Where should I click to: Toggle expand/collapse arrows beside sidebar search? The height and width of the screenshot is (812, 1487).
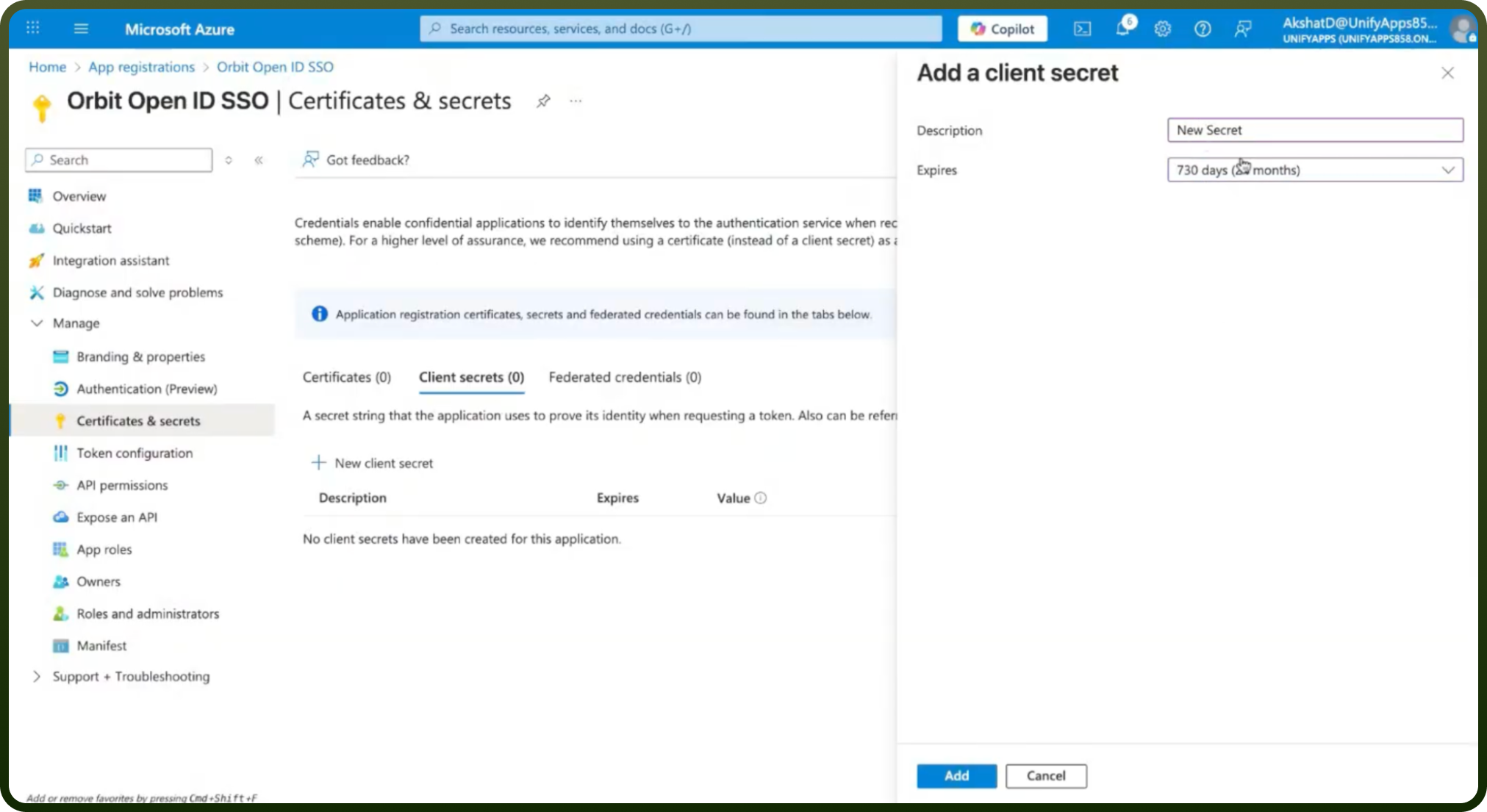(229, 160)
